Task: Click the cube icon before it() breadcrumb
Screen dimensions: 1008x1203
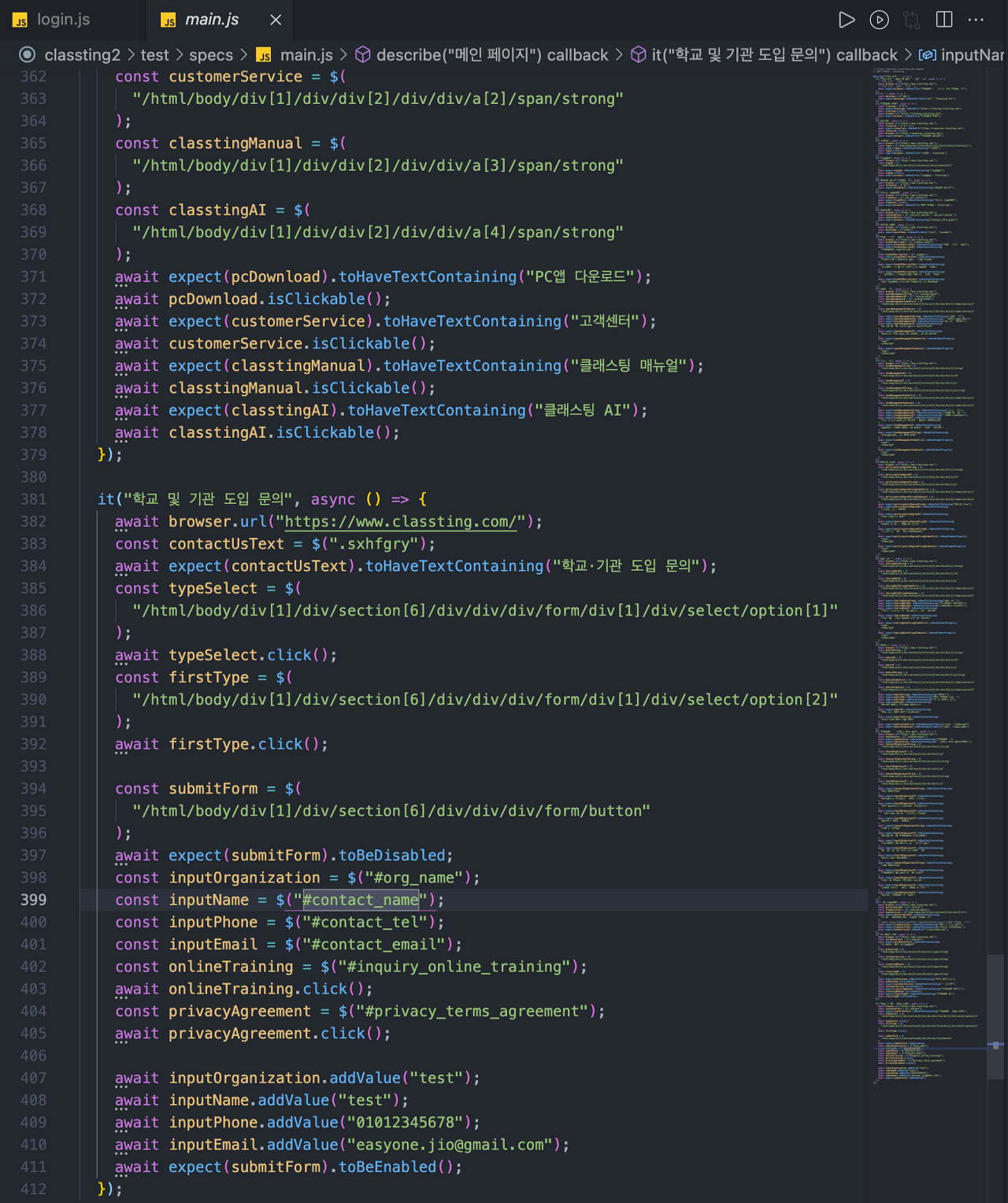Action: pyautogui.click(x=639, y=54)
